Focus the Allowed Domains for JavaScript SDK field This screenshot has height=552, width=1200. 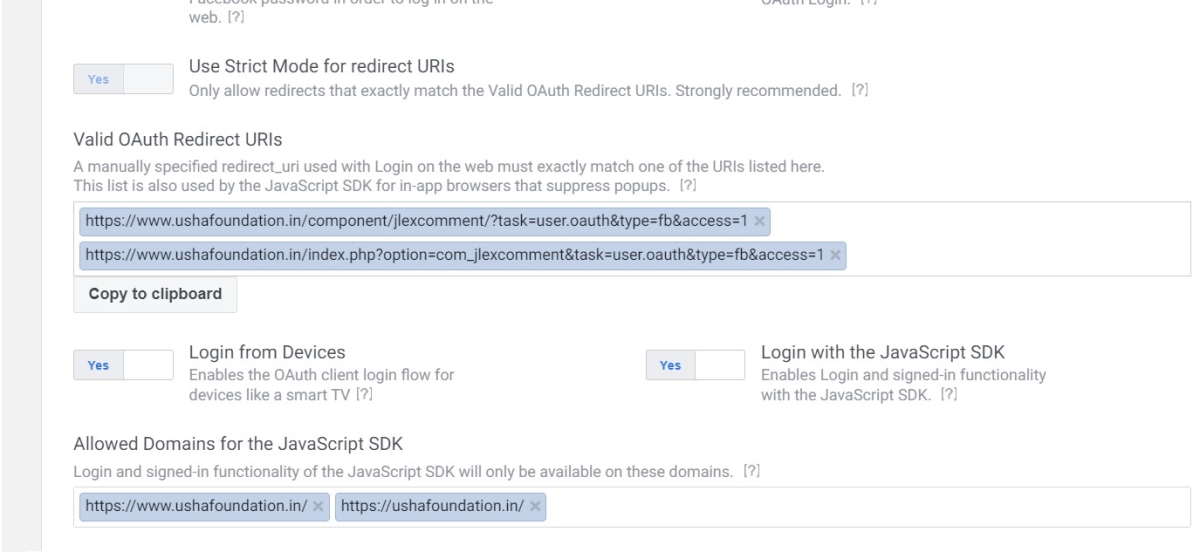(x=850, y=507)
